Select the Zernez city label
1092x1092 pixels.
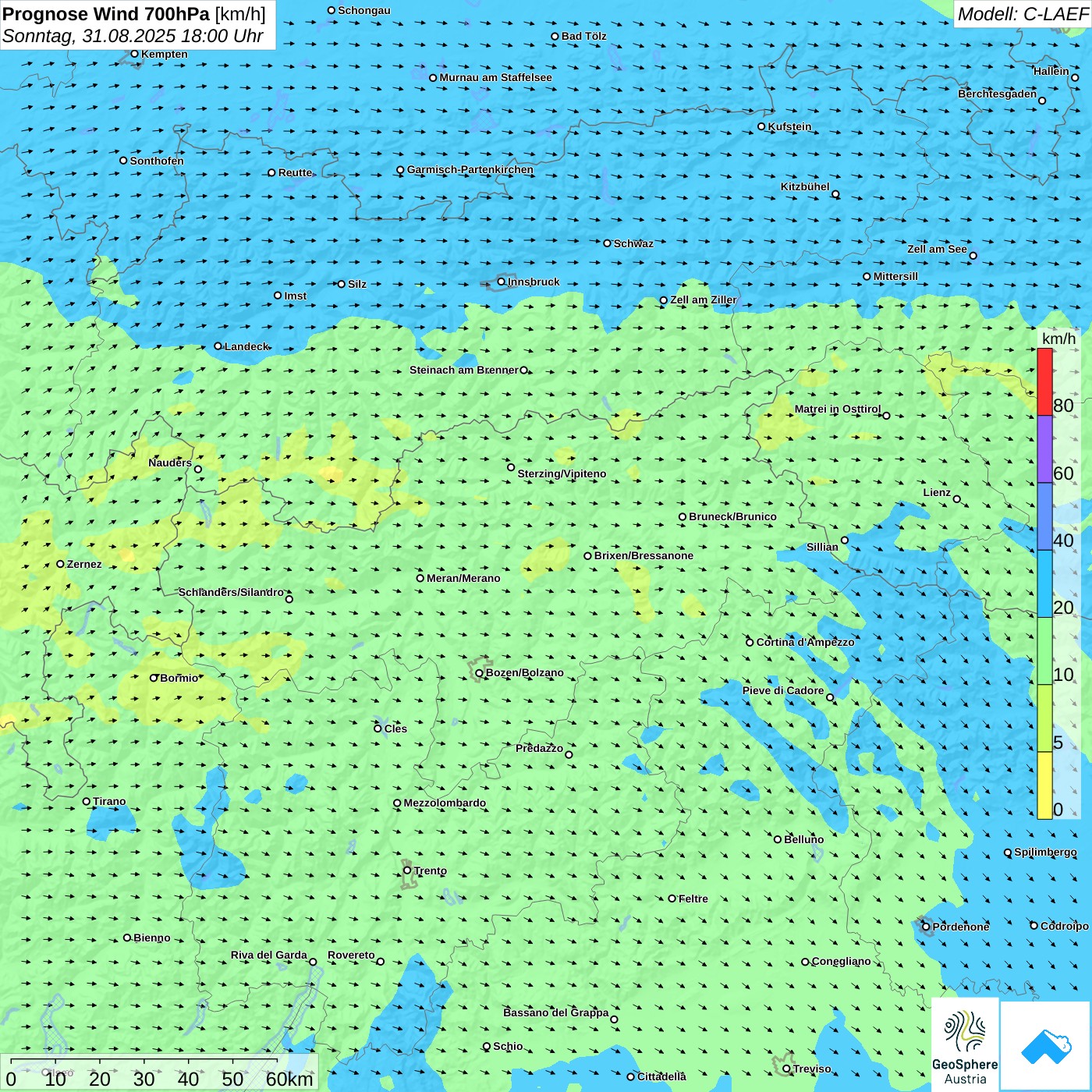(84, 564)
